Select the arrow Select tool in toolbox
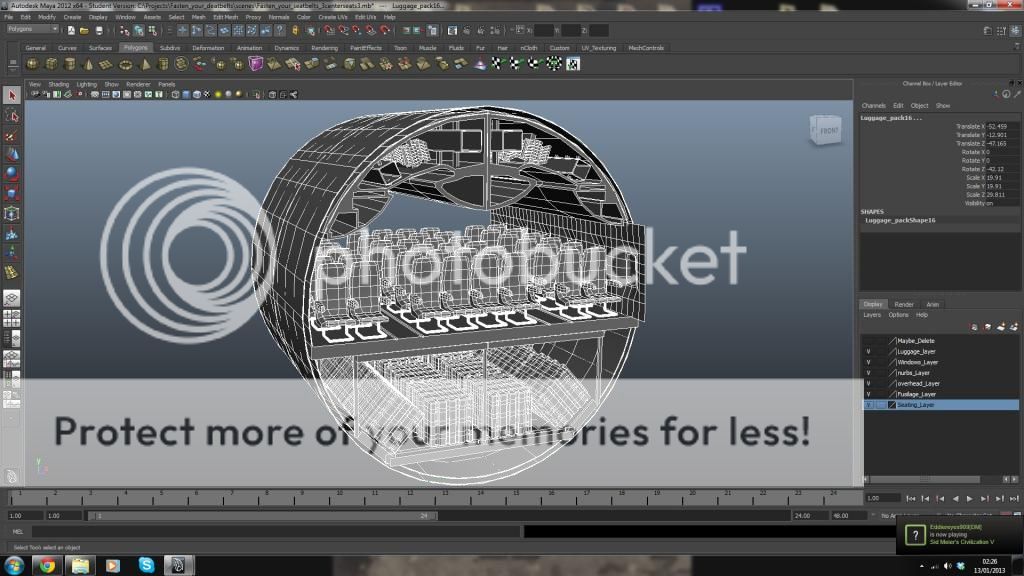 [x=11, y=96]
